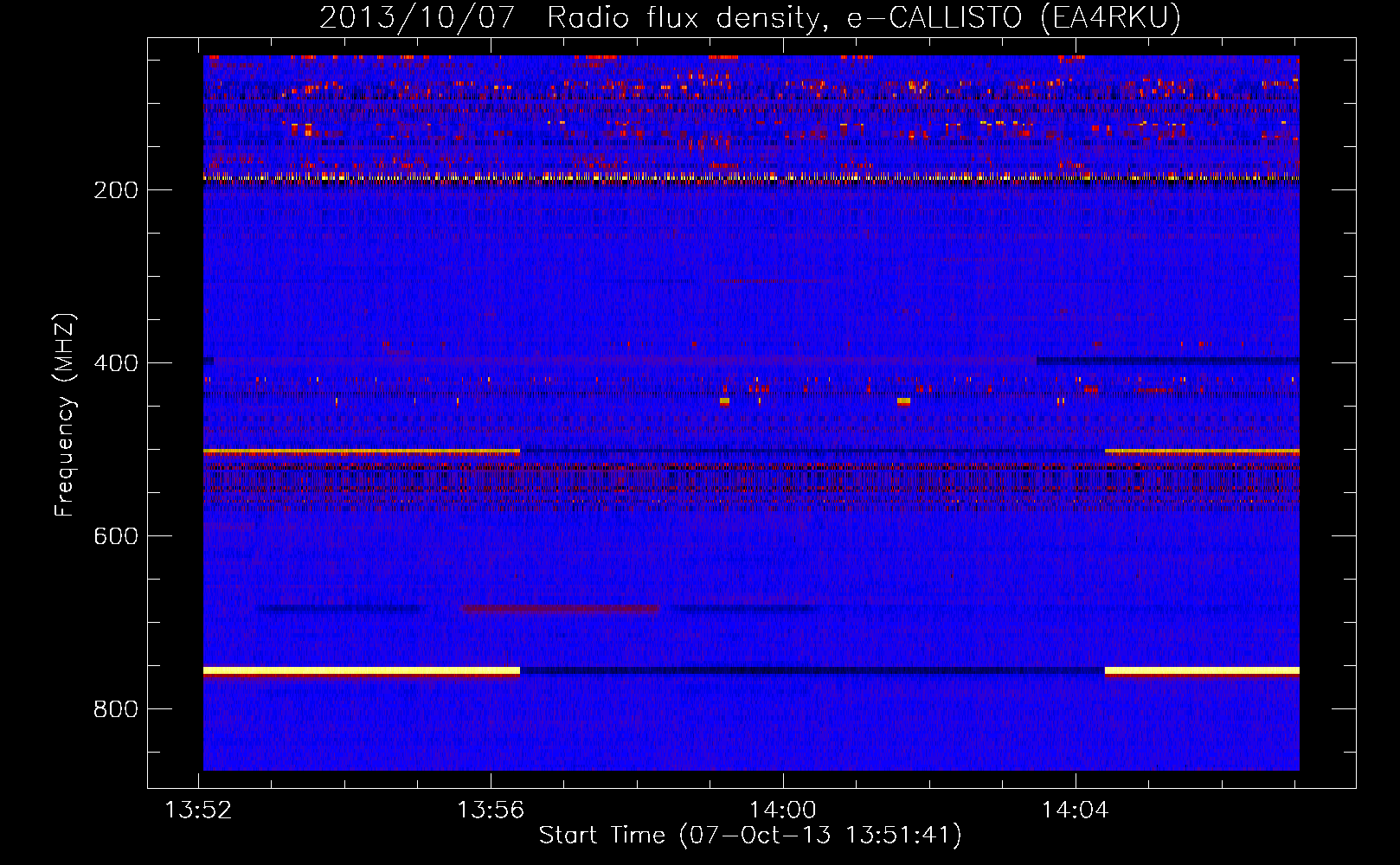1400x865 pixels.
Task: Click the 800 frequency tick label
Action: (x=116, y=708)
